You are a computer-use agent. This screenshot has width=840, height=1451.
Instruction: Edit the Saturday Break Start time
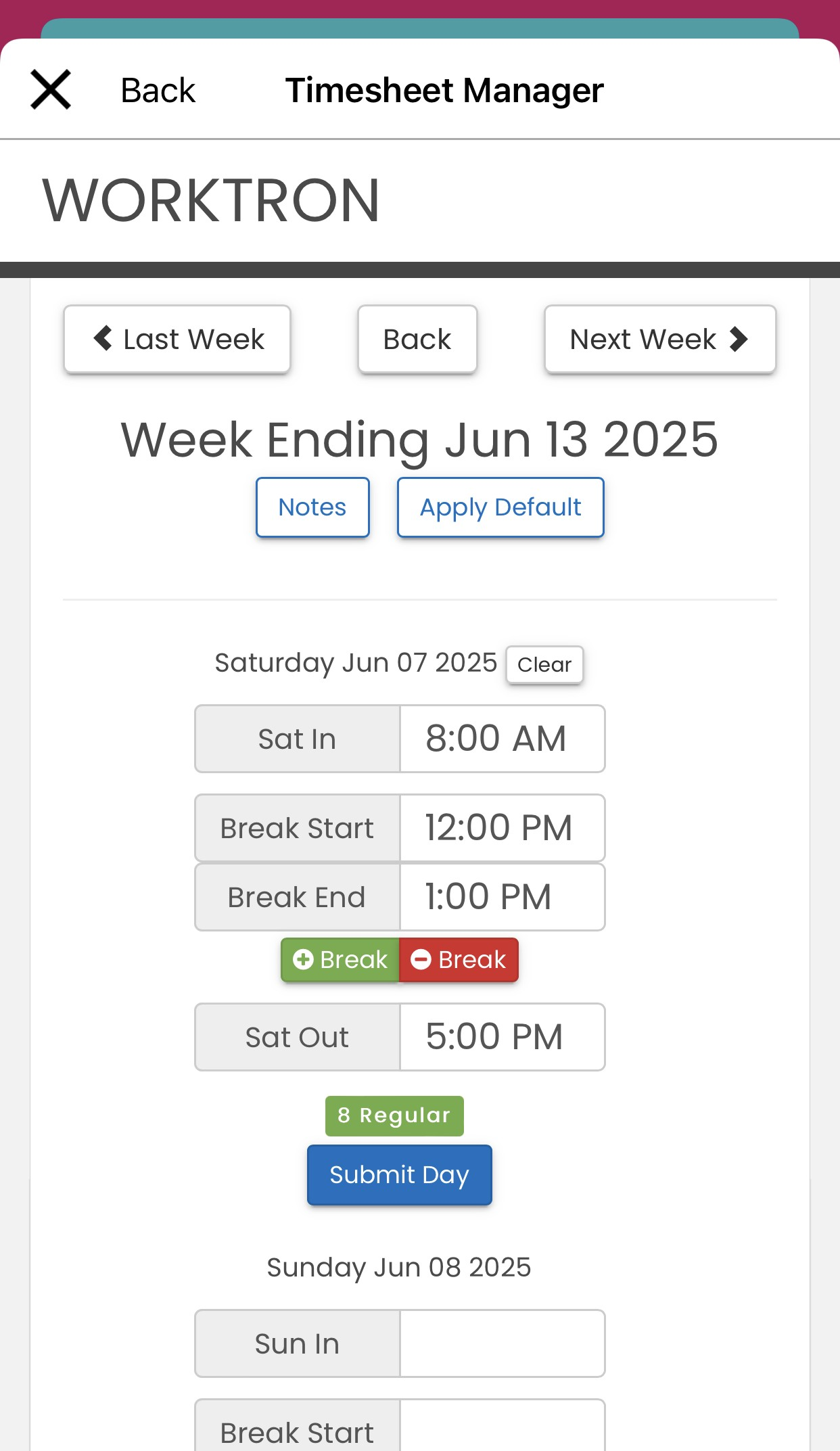503,828
